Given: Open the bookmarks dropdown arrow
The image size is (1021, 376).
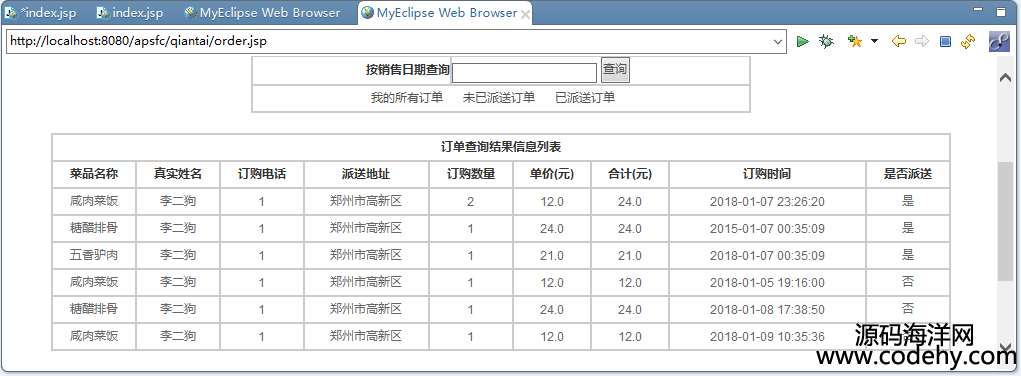Looking at the screenshot, I should coord(874,42).
